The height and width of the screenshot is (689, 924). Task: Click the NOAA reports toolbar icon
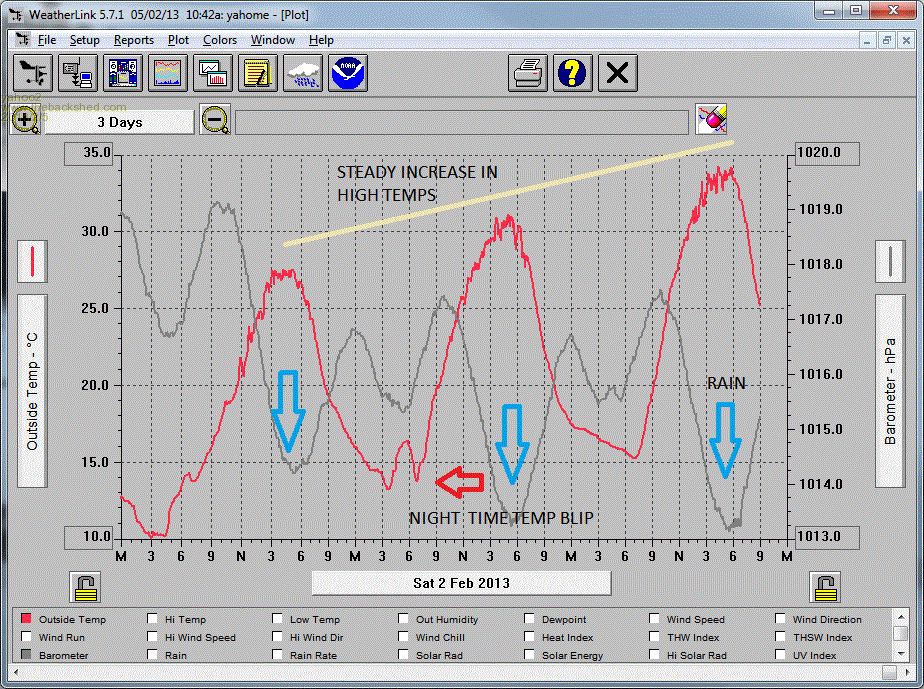[349, 73]
